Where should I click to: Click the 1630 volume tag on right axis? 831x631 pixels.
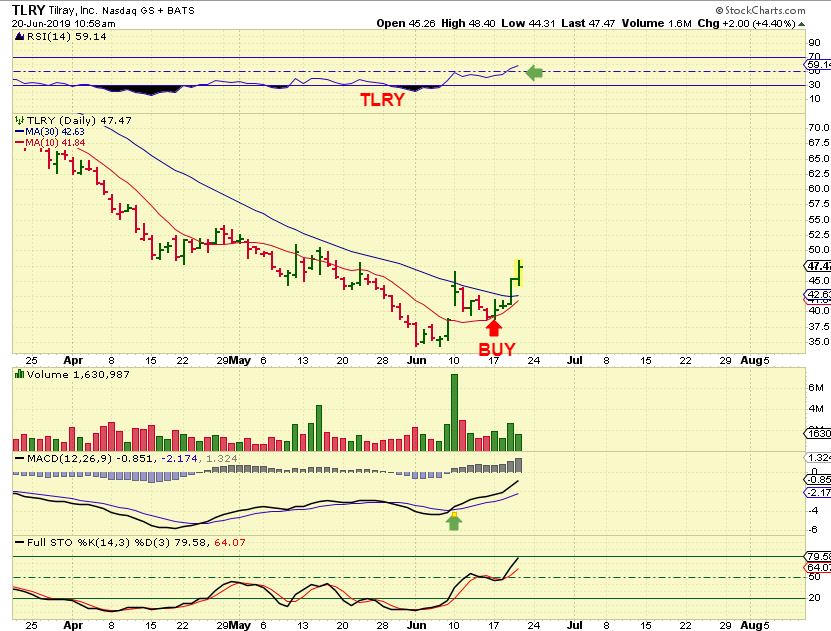pos(819,433)
